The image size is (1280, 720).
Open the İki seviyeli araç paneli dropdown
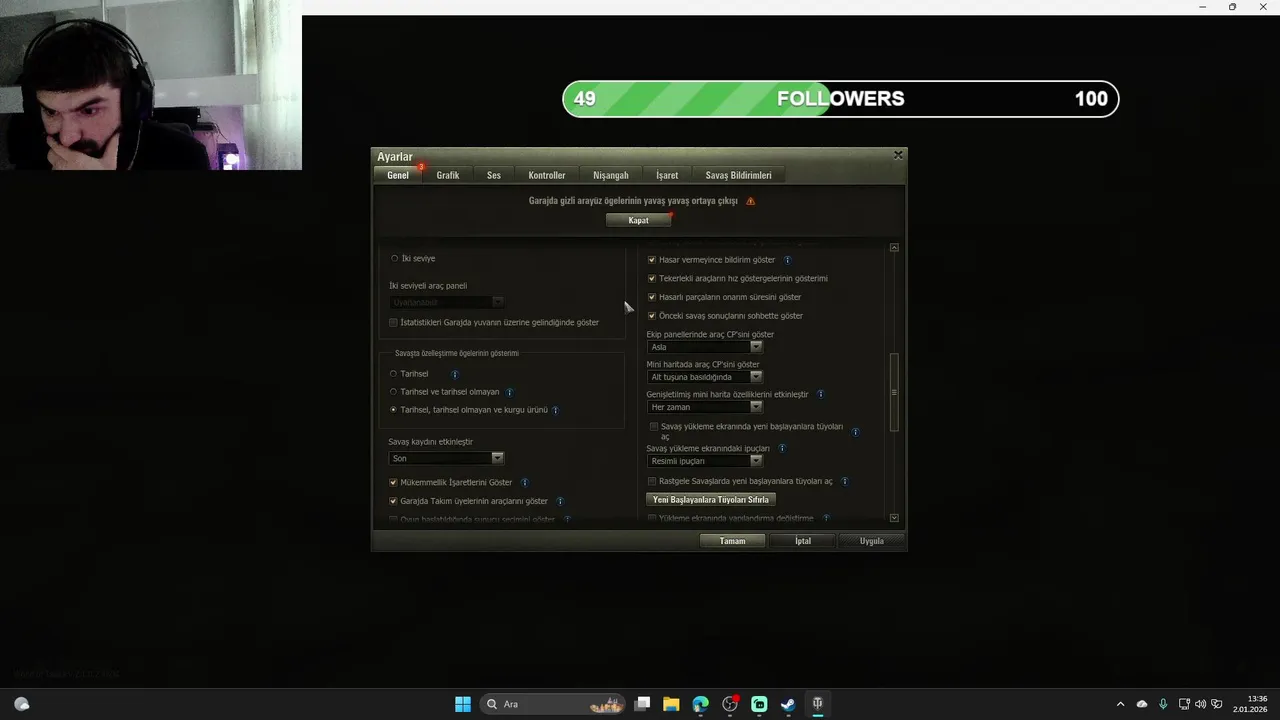click(x=446, y=302)
